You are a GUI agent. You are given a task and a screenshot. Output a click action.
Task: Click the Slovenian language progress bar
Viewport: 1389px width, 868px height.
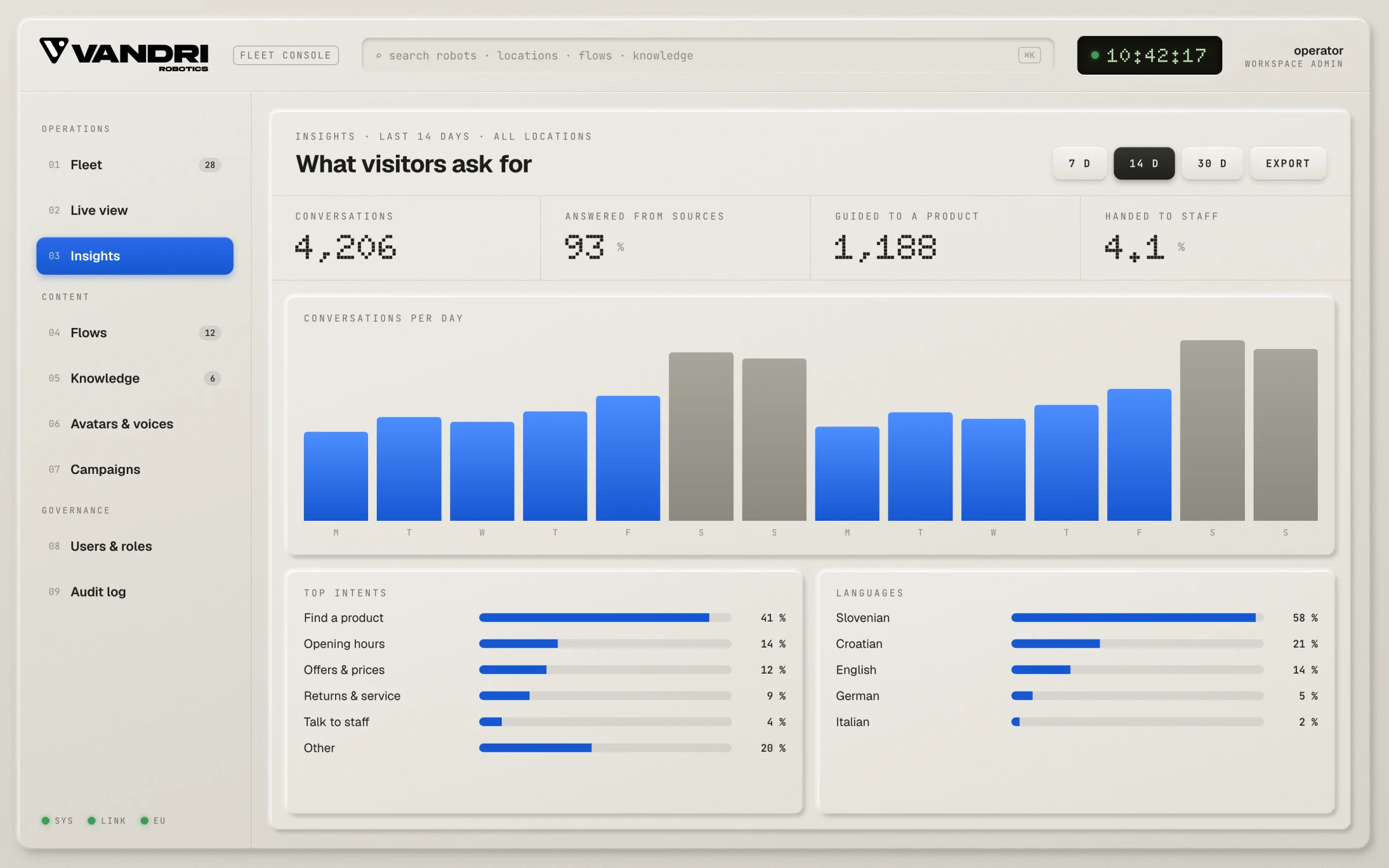point(1137,617)
